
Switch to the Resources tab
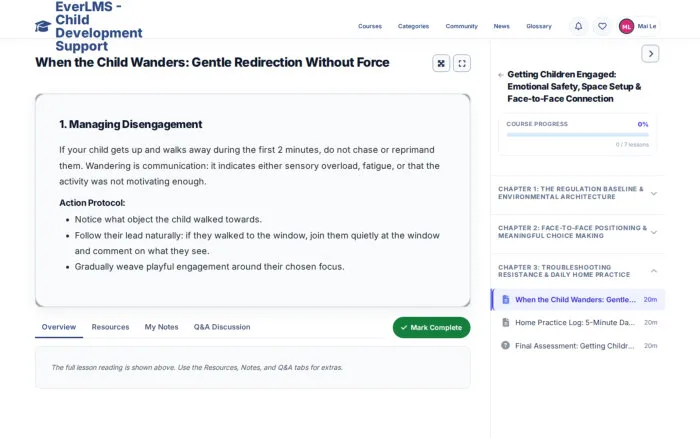110,327
